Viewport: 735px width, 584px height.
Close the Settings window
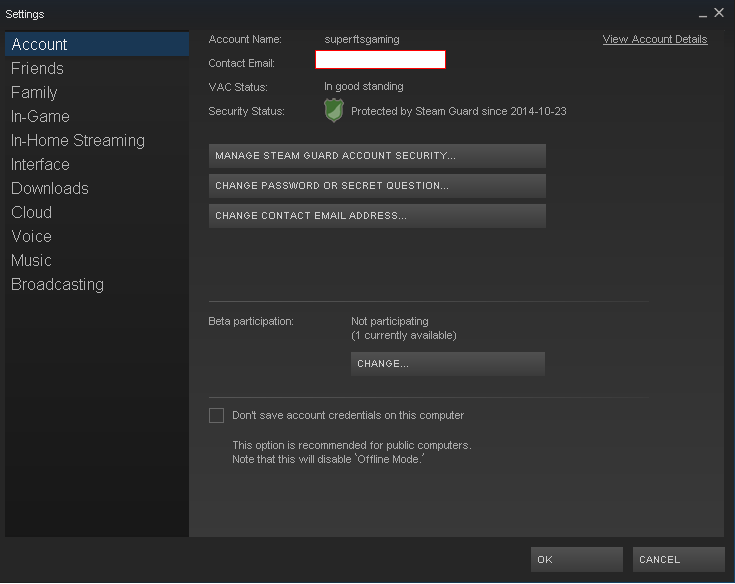[719, 13]
